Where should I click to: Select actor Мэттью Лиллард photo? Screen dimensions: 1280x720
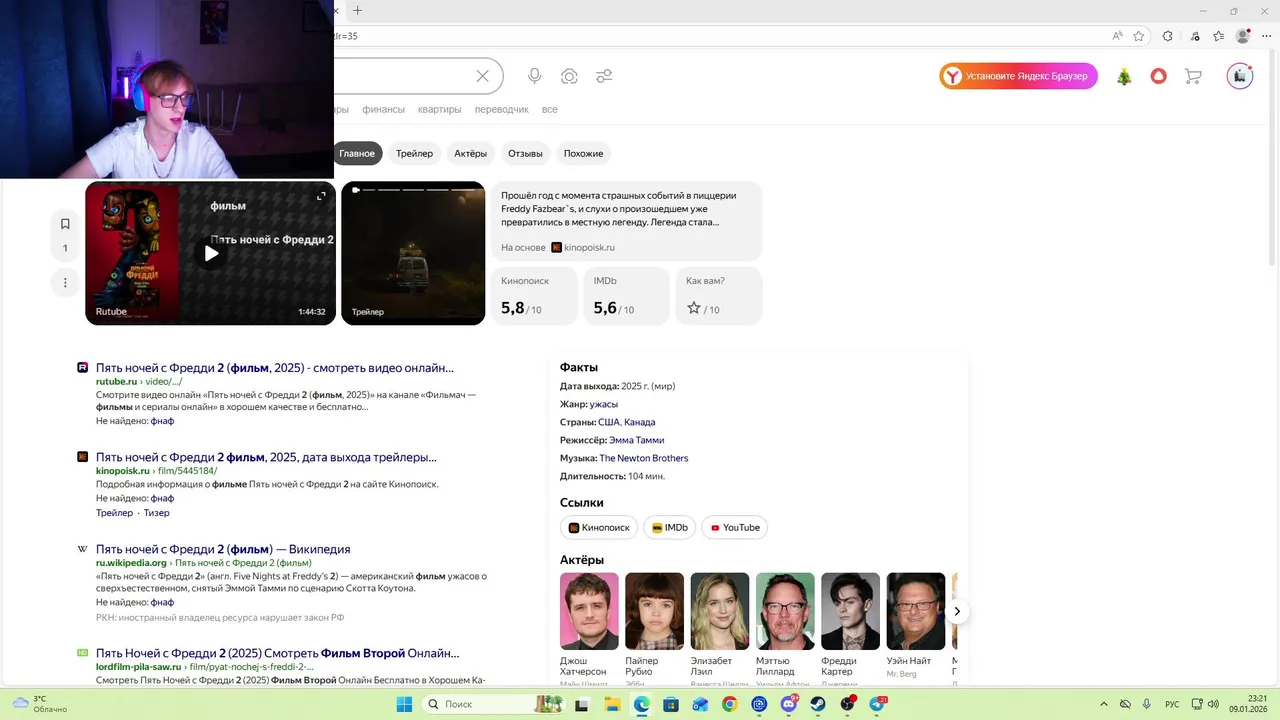click(x=785, y=611)
